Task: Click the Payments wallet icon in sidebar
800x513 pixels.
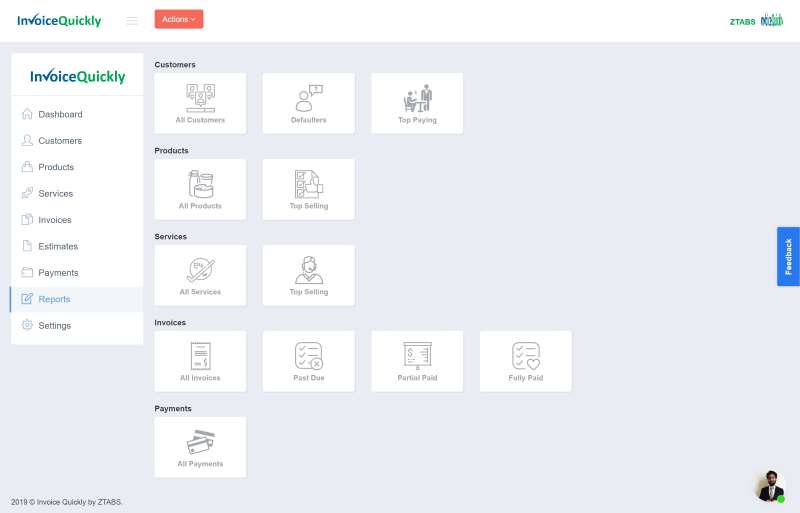Action: (27, 273)
